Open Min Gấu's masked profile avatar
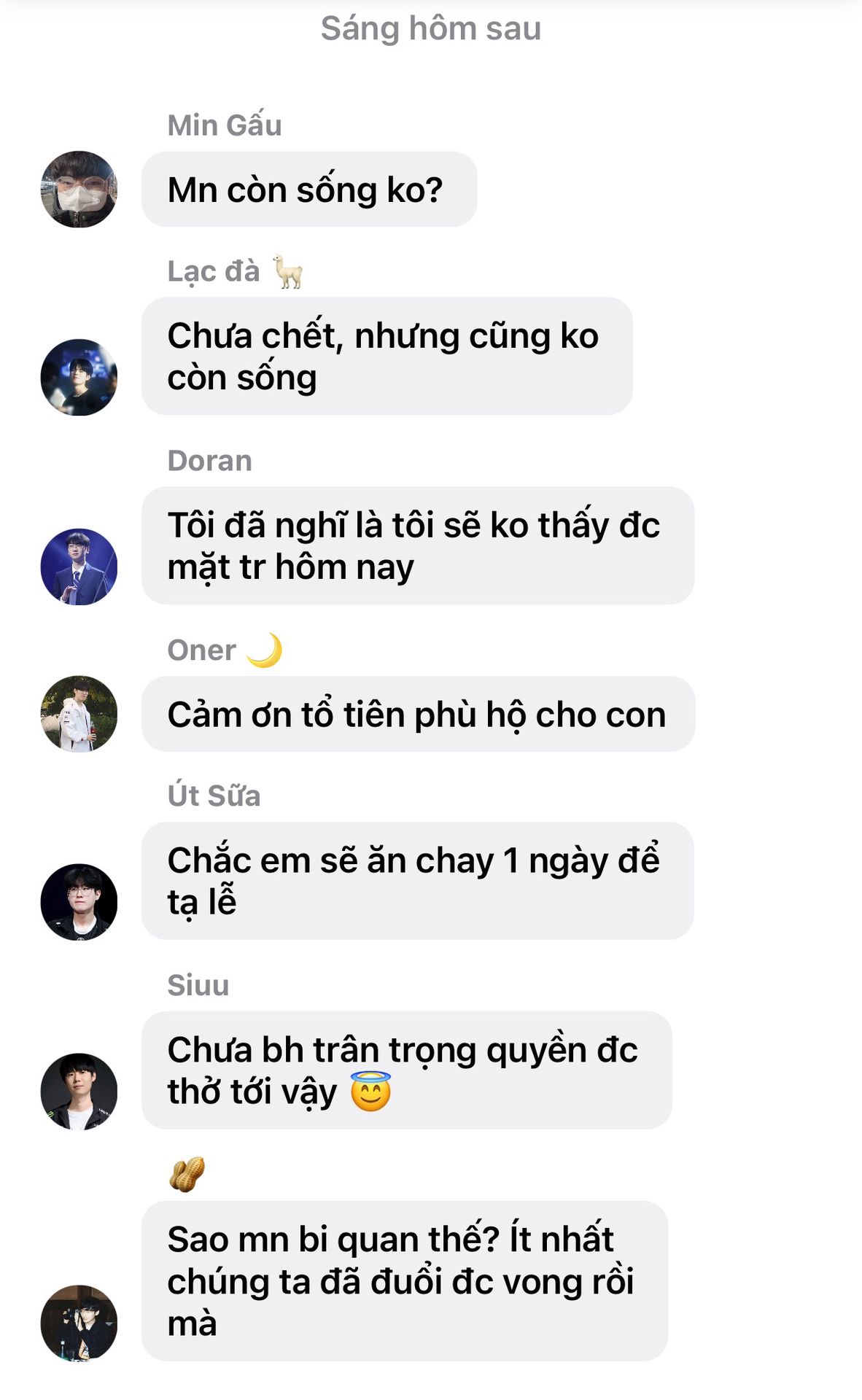This screenshot has width=862, height=1400. [79, 190]
